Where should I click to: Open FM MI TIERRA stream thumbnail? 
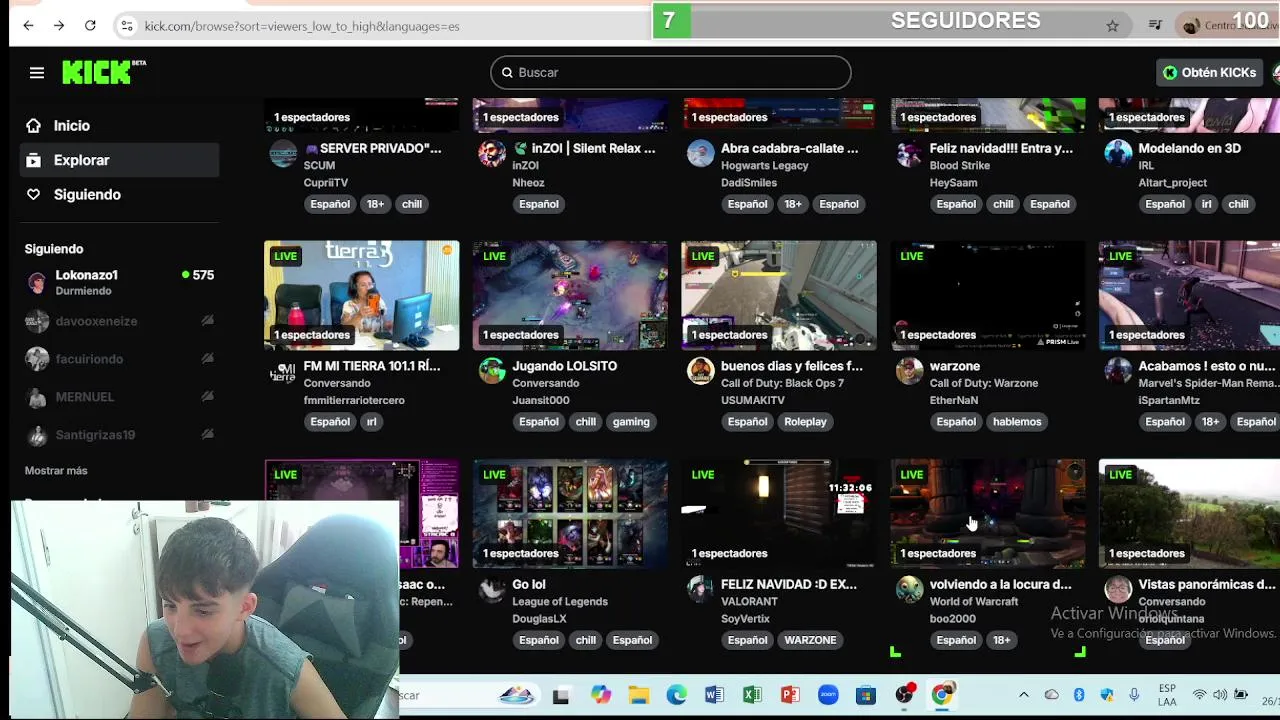coord(362,295)
